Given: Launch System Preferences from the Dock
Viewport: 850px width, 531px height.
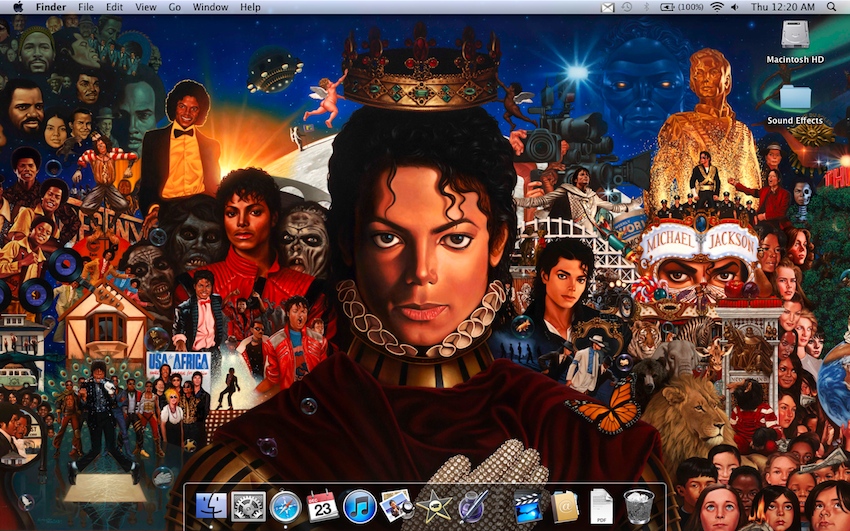Looking at the screenshot, I should point(248,506).
